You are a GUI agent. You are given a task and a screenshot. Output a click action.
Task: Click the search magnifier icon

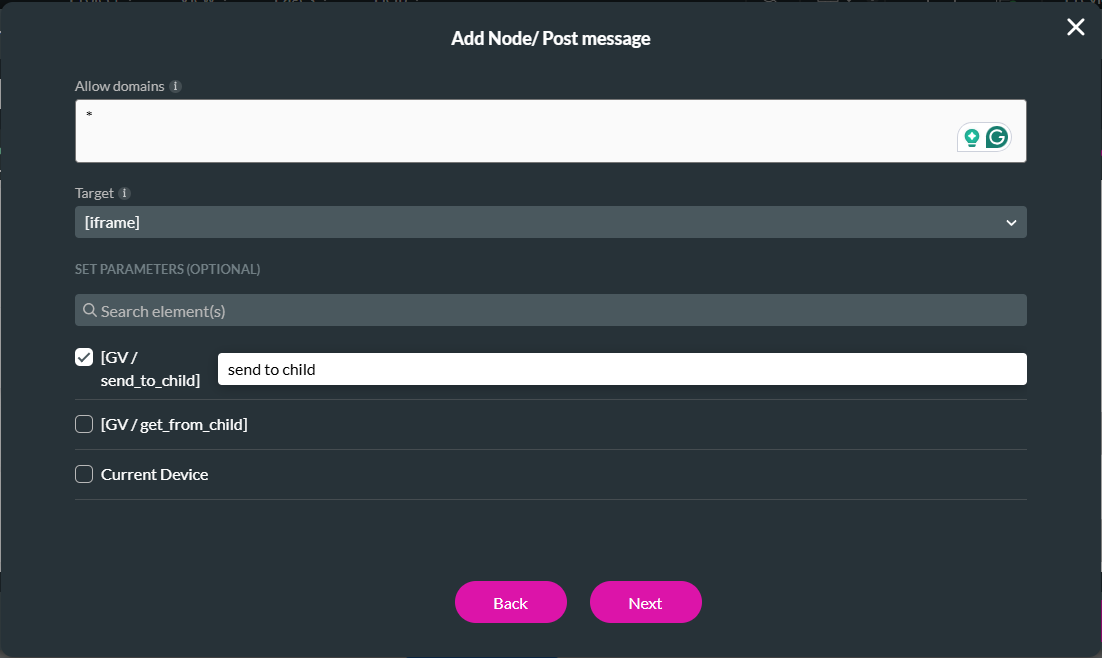pos(89,311)
